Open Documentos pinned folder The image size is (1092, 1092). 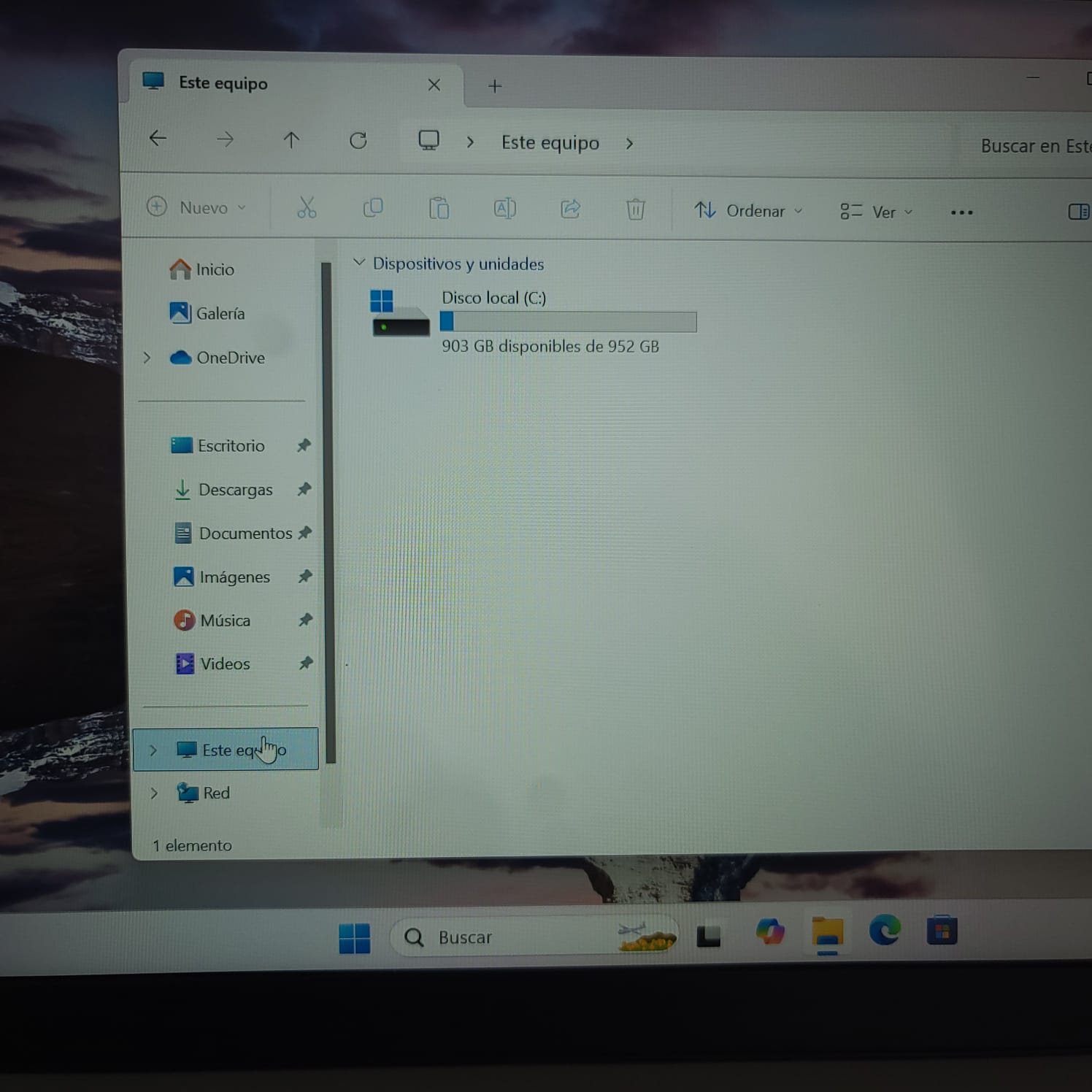click(234, 534)
